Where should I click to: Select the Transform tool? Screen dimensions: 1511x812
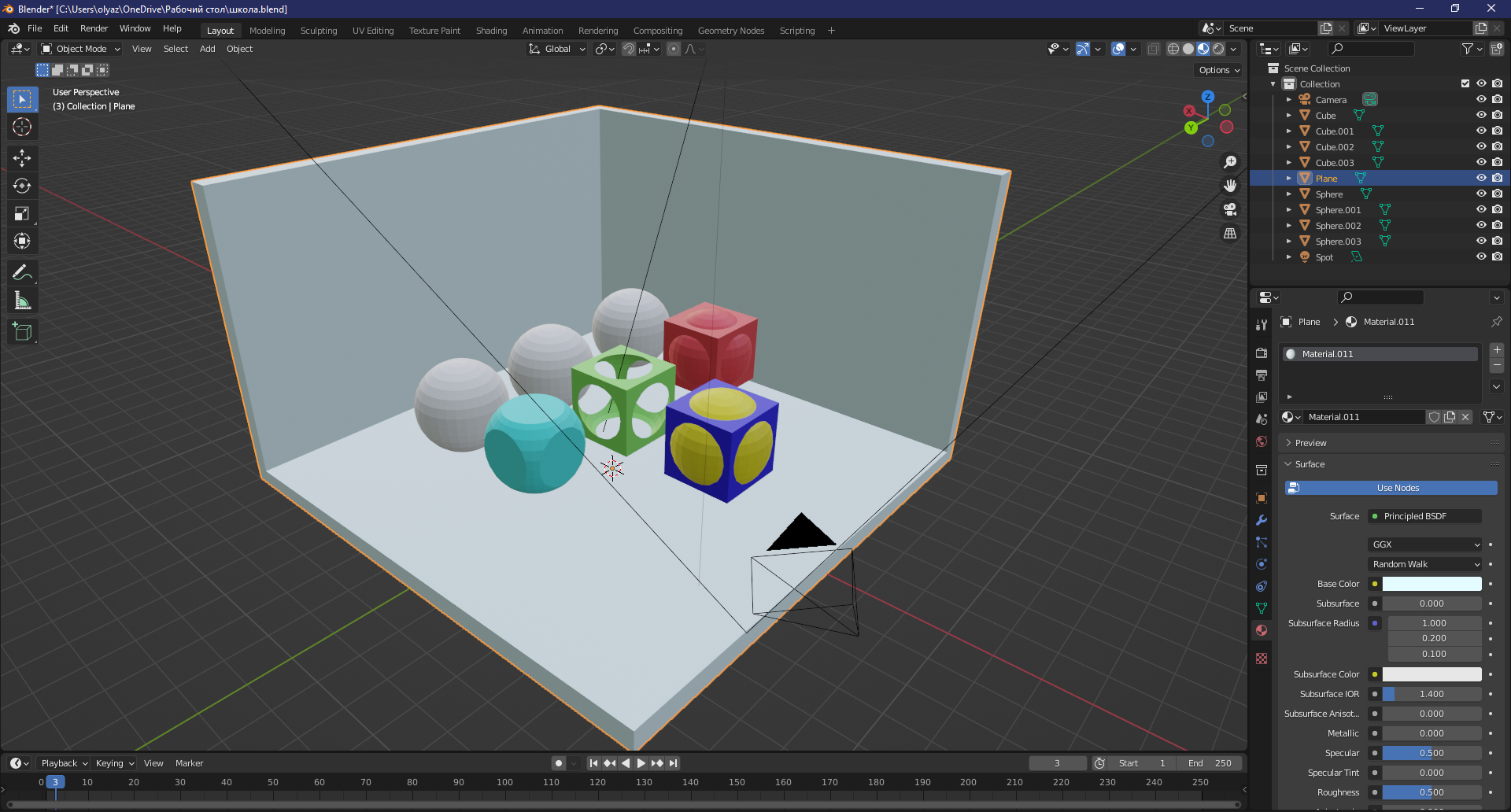point(22,241)
